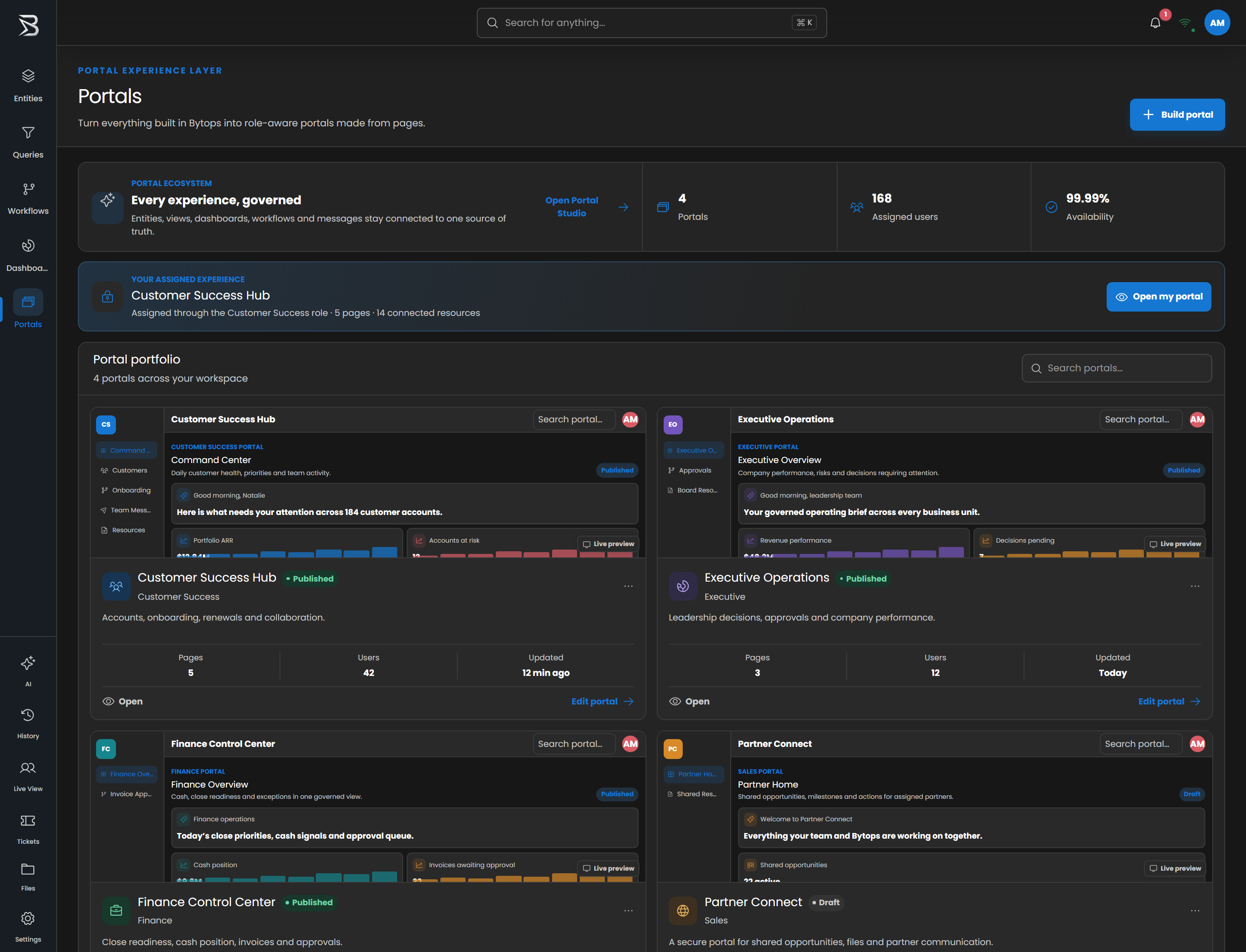Open Workflows from the sidebar

pos(28,198)
